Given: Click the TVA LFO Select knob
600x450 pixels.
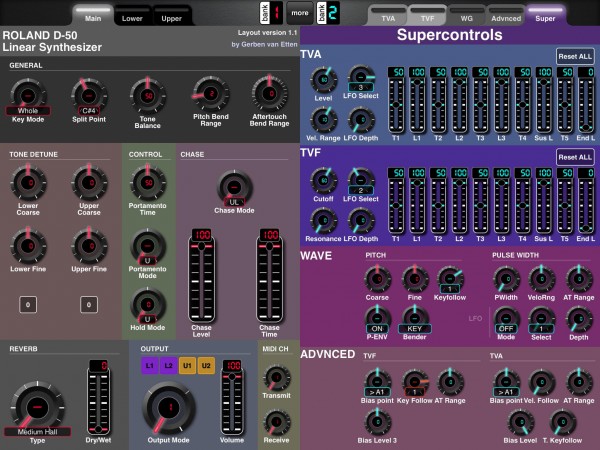Looking at the screenshot, I should click(x=361, y=78).
